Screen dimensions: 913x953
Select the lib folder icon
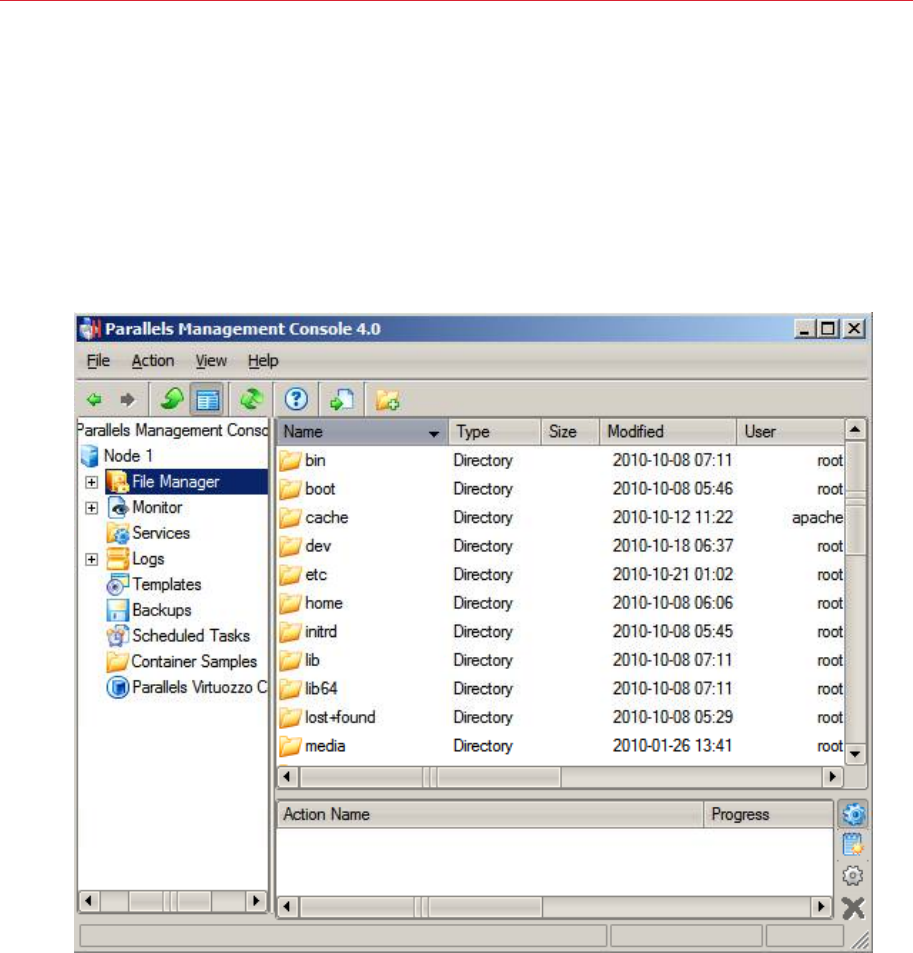[x=290, y=661]
